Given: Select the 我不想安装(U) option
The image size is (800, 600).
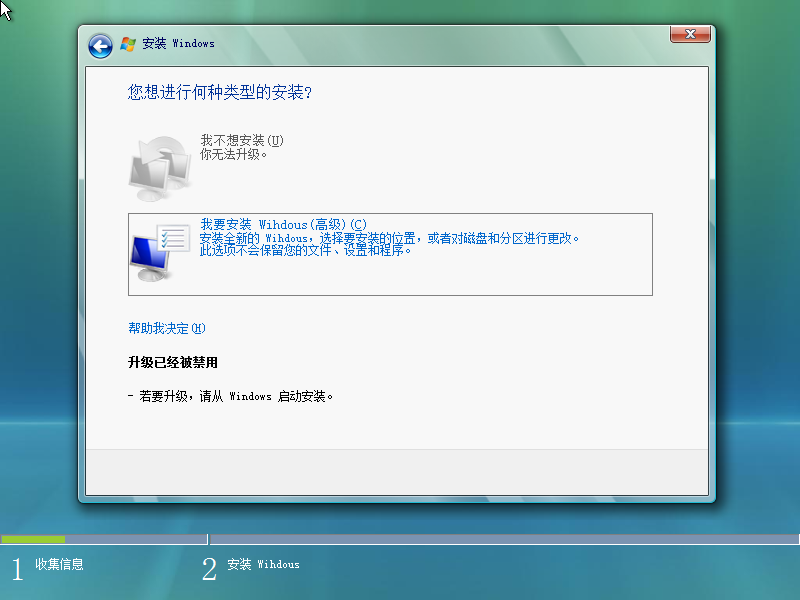Looking at the screenshot, I should [238, 141].
